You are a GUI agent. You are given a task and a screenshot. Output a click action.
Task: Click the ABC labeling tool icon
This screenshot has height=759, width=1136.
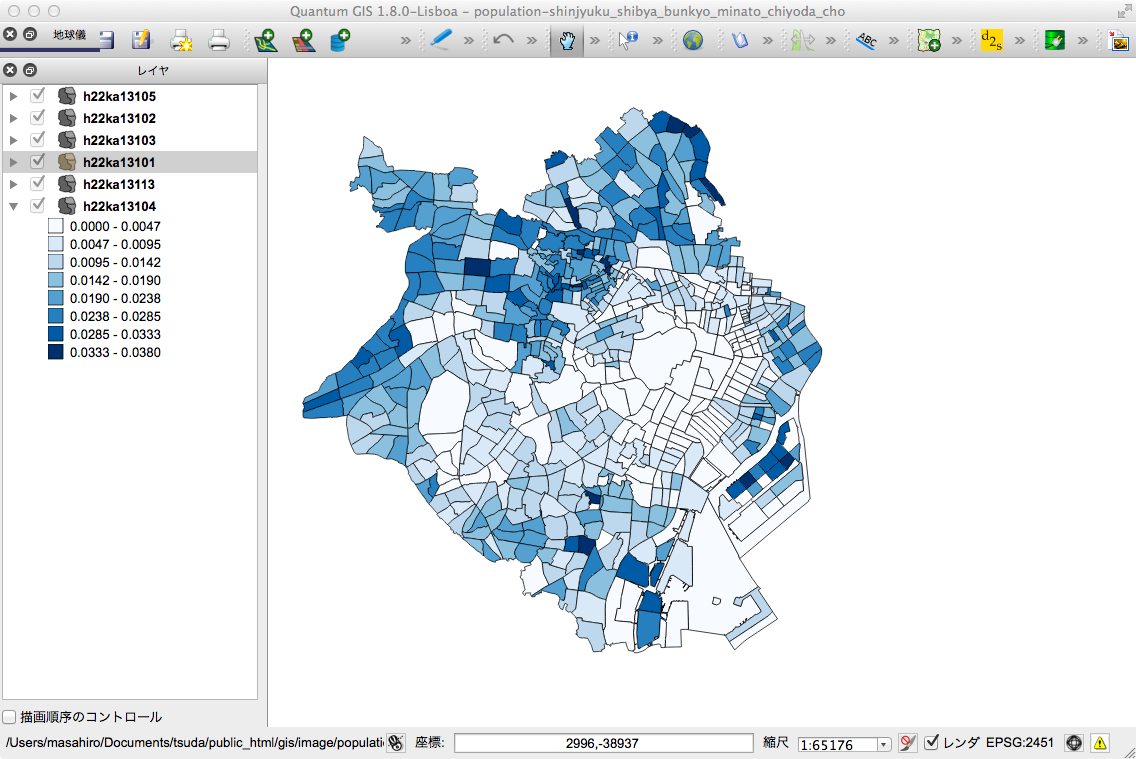[865, 41]
